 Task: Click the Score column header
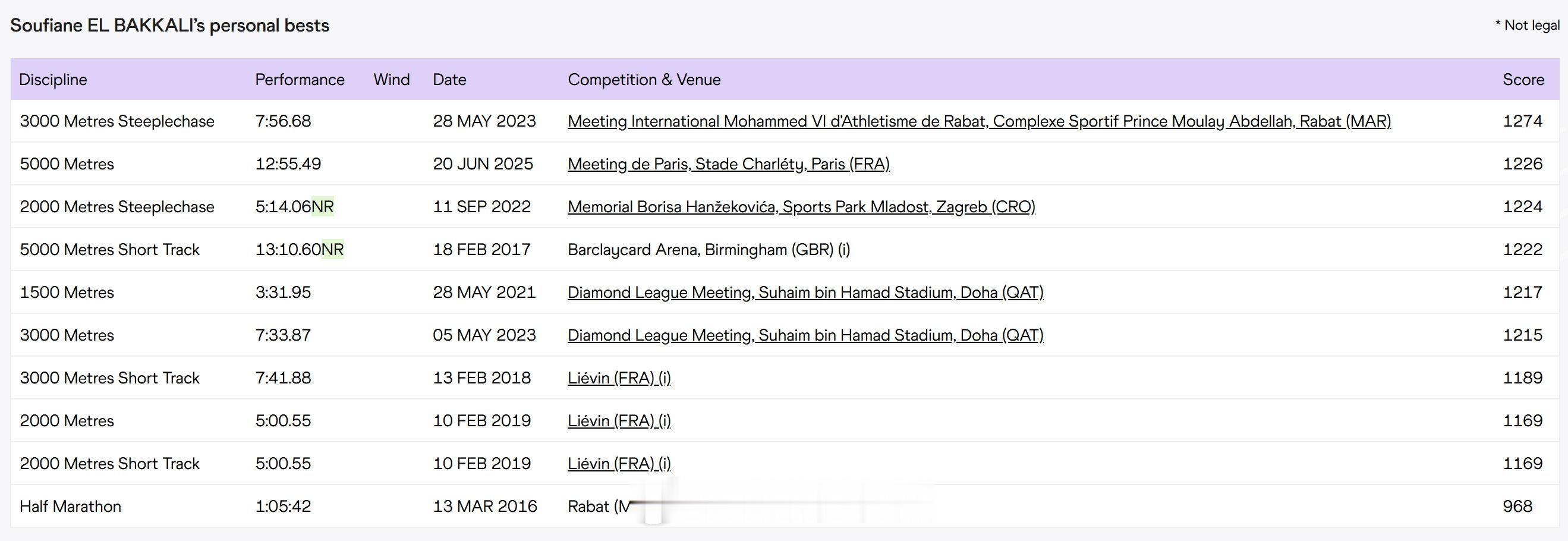(x=1523, y=80)
